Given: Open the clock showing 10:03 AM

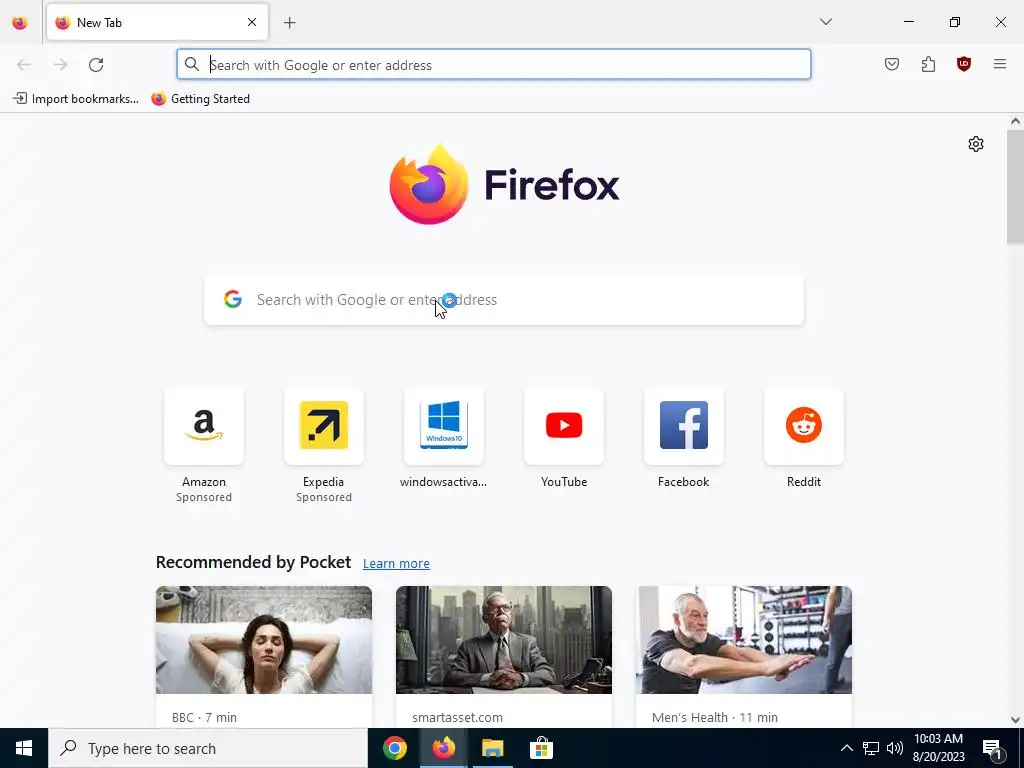Looking at the screenshot, I should coord(938,748).
